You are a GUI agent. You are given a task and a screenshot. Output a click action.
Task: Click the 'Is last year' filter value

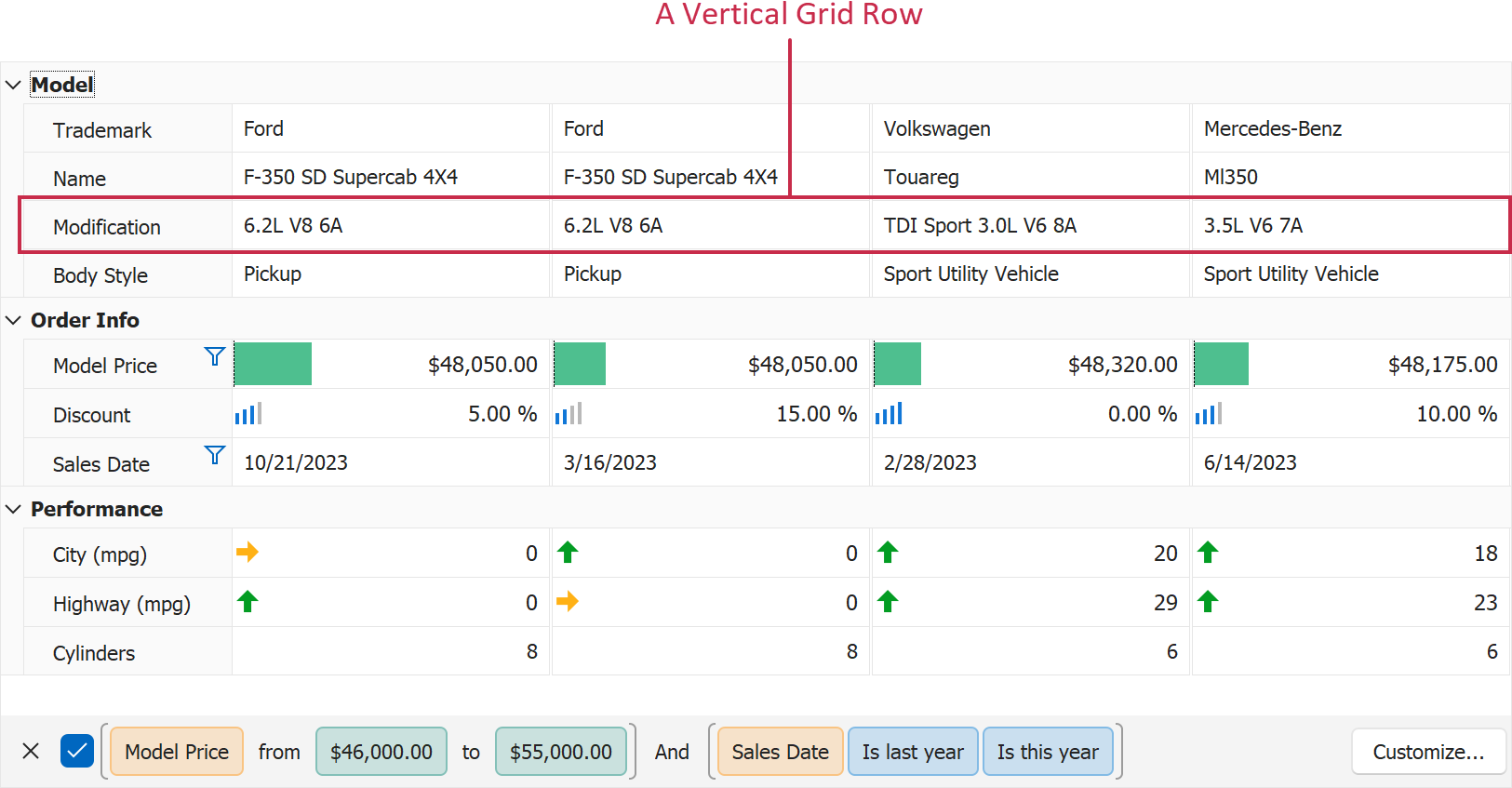click(x=913, y=752)
